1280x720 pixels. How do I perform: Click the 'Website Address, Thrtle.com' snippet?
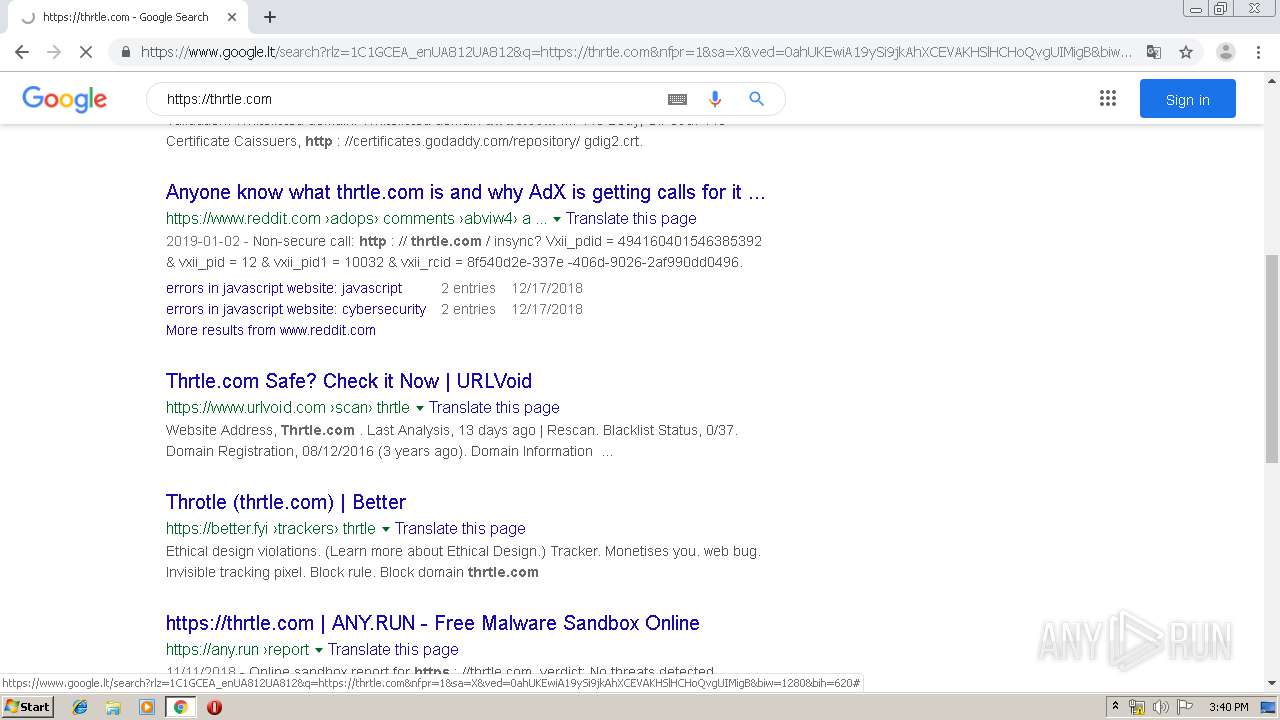[x=452, y=441]
